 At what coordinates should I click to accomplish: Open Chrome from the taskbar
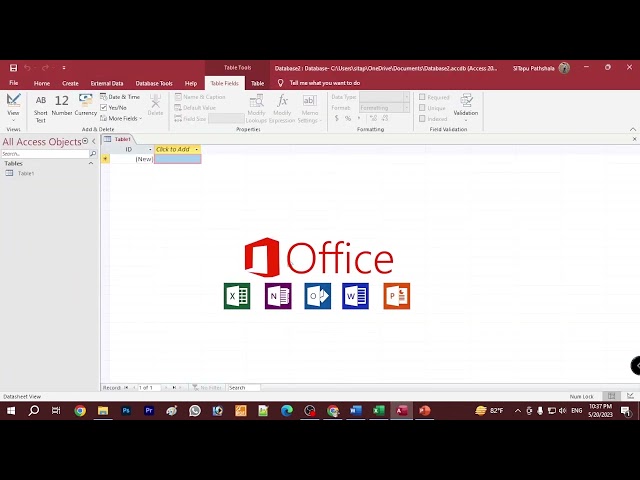click(80, 411)
